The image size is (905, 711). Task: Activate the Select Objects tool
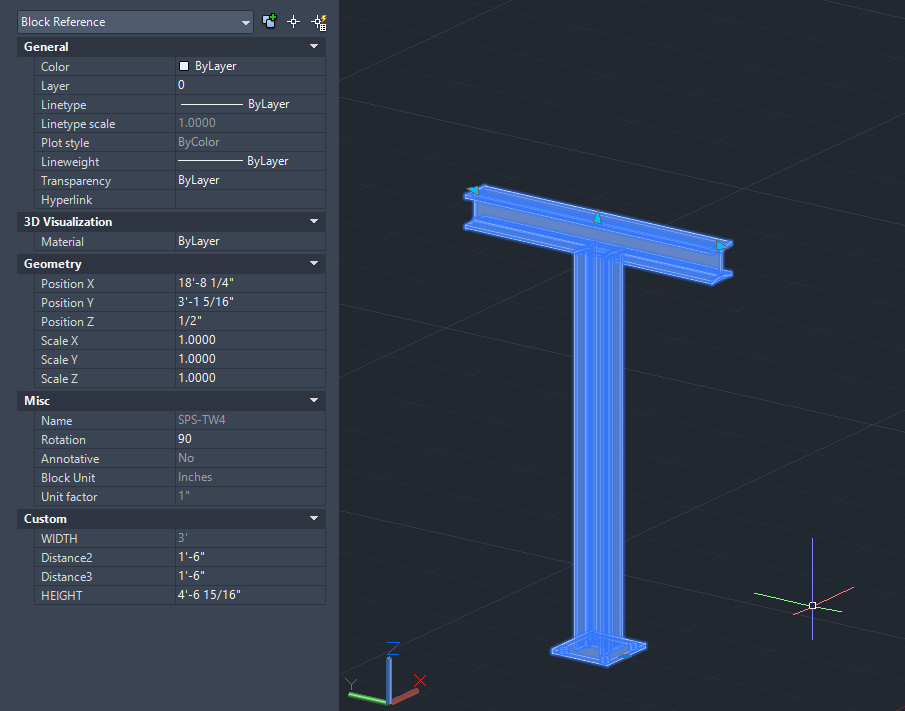[x=293, y=20]
